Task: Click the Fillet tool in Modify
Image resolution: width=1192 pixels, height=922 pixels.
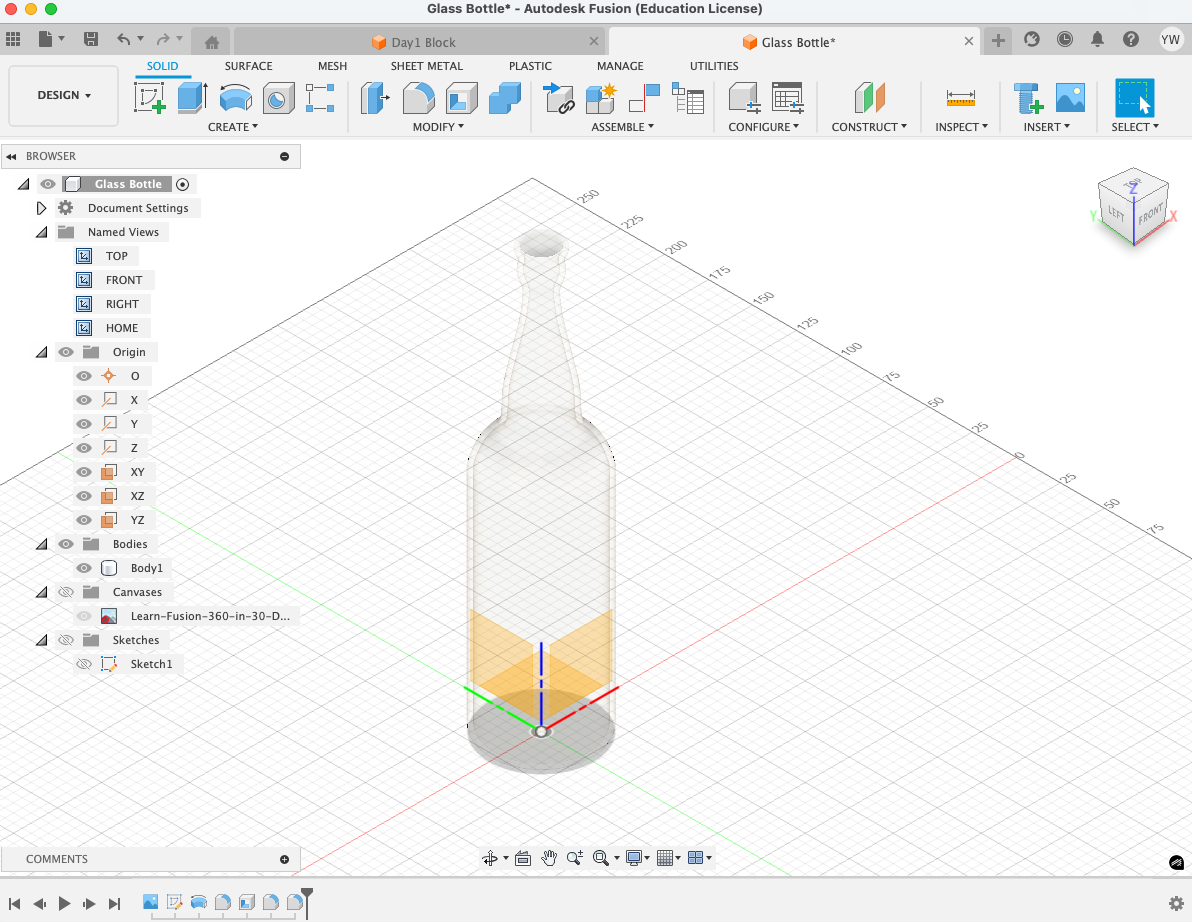Action: point(418,98)
